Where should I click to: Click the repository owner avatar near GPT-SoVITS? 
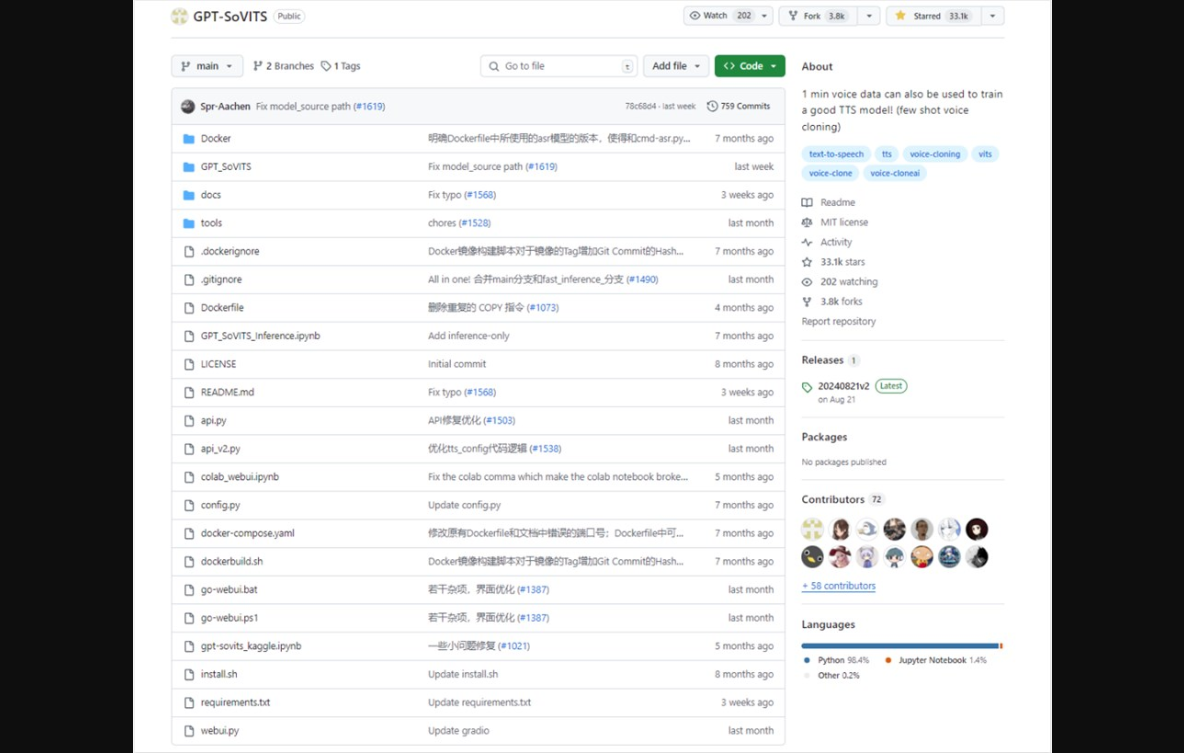click(x=179, y=16)
